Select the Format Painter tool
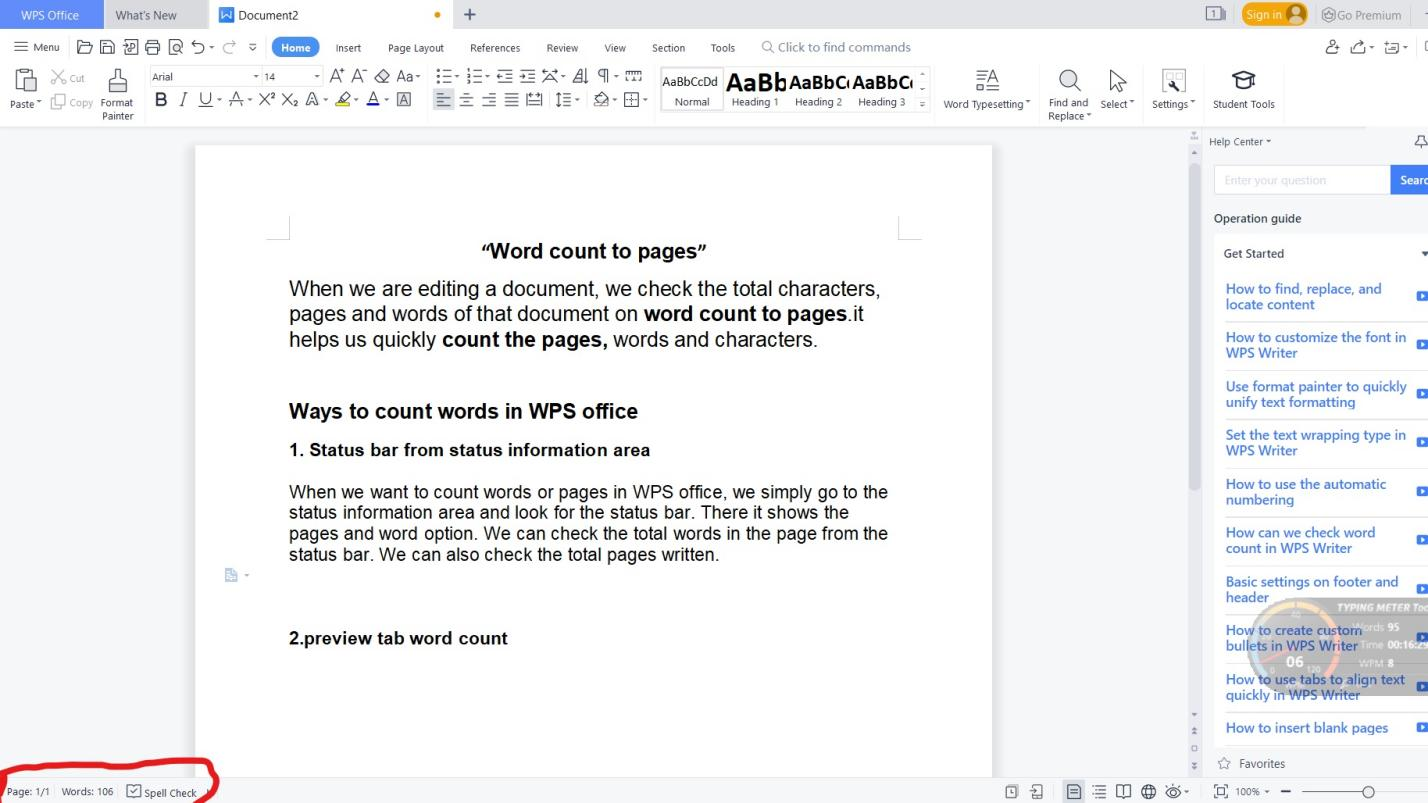 click(117, 90)
